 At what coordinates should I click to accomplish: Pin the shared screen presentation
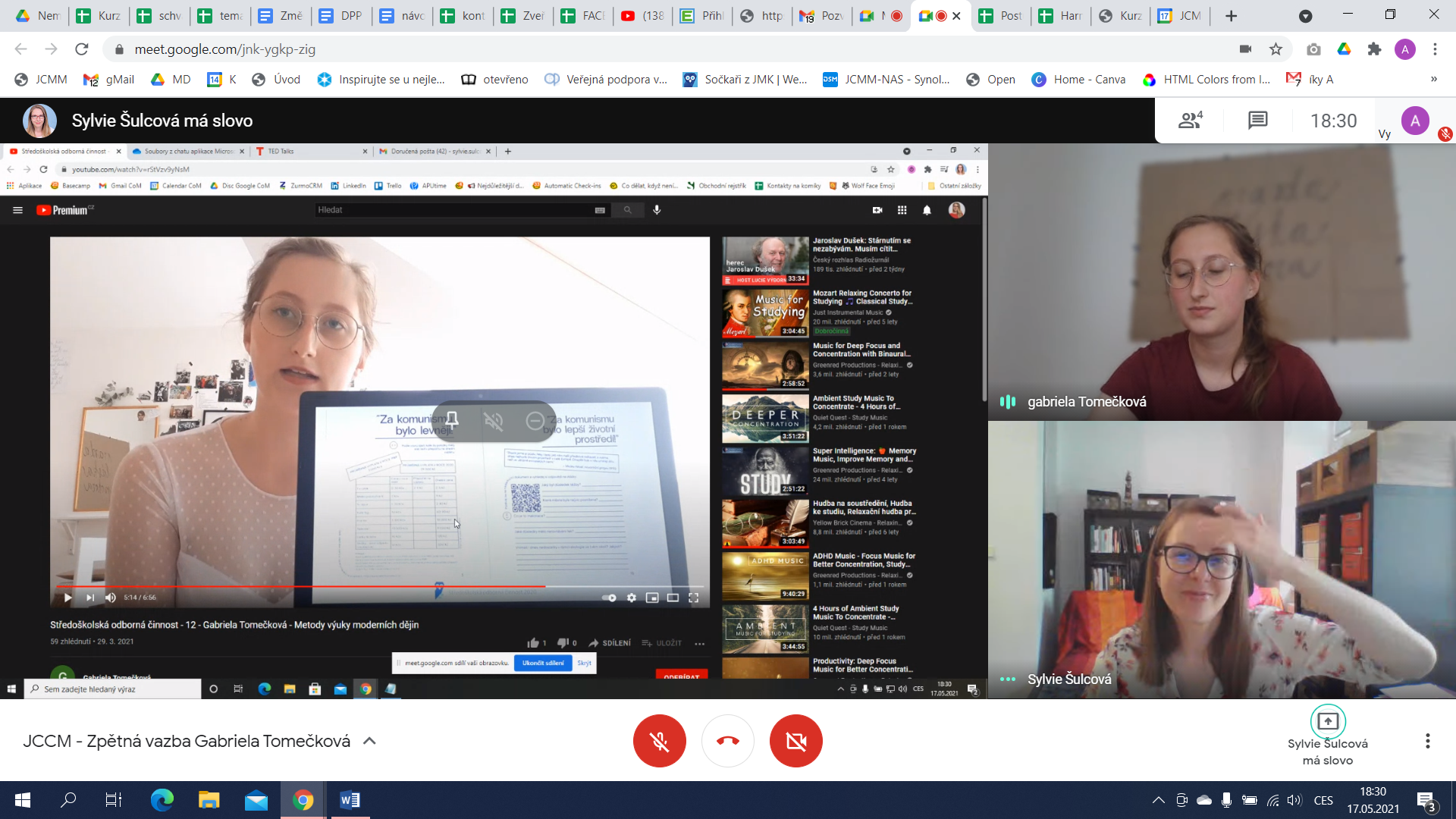(x=452, y=420)
